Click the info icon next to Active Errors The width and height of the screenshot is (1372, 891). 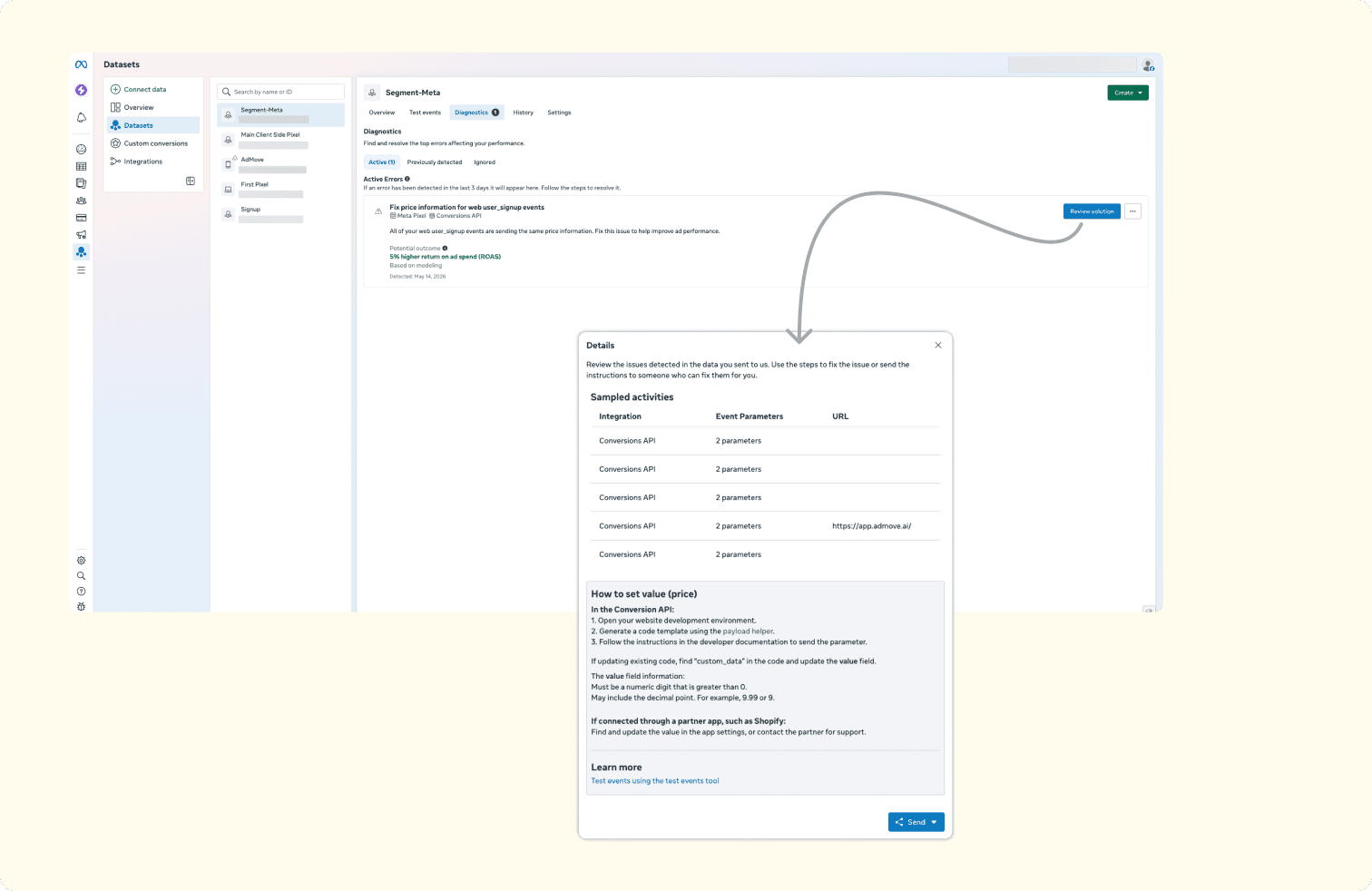(x=407, y=179)
